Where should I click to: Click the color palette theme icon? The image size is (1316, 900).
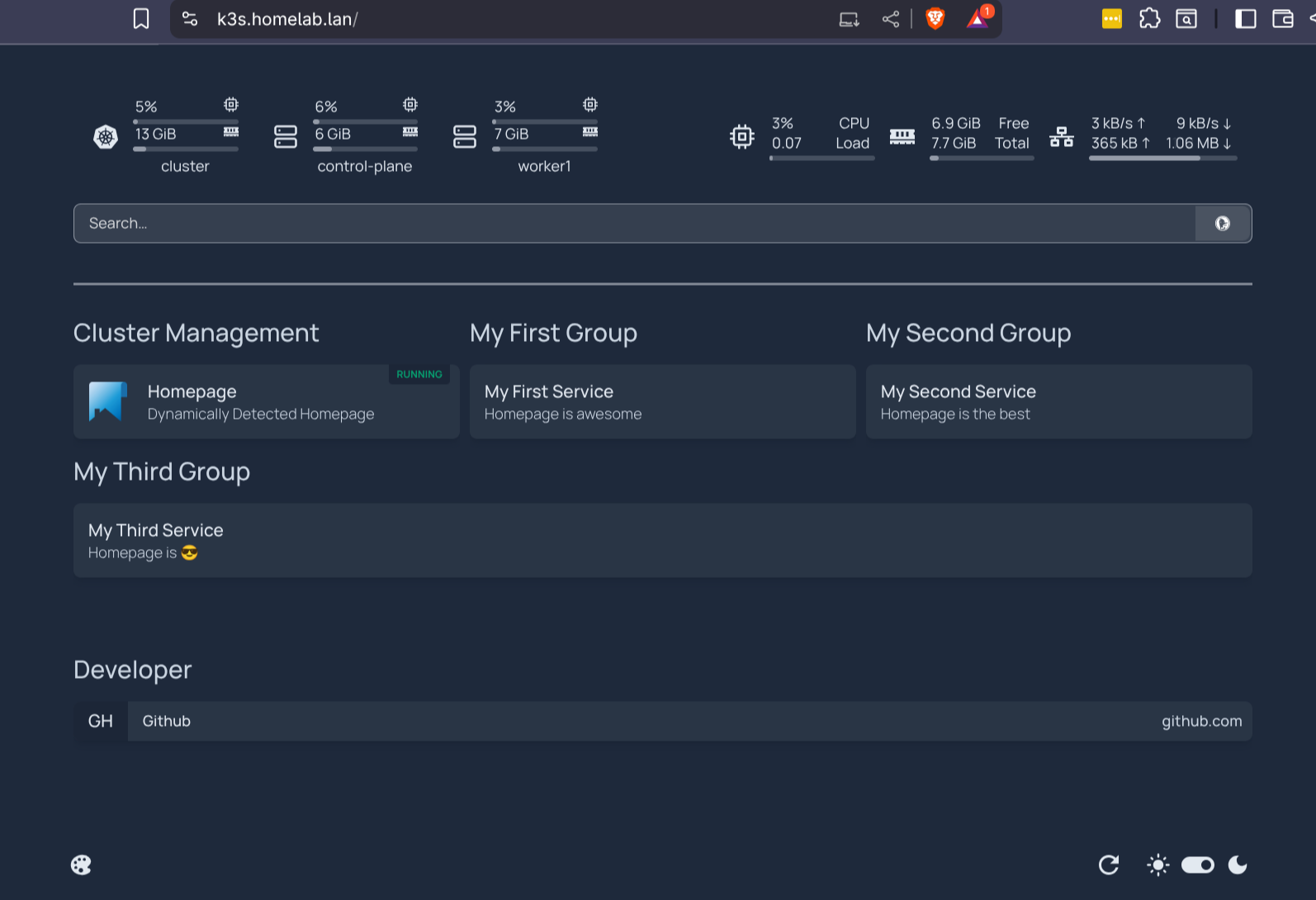[81, 864]
